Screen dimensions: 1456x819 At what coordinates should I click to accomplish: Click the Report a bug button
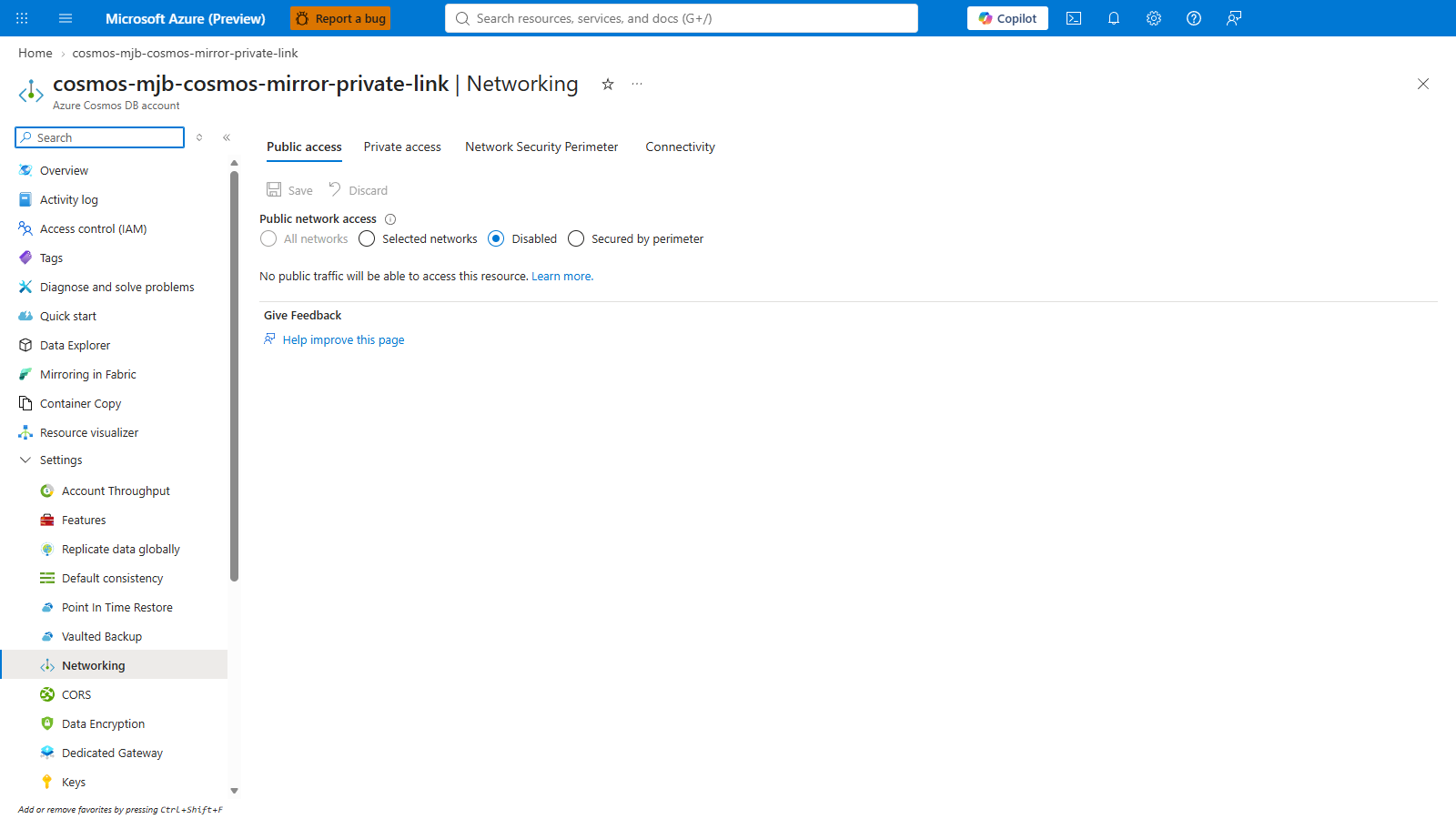pos(340,18)
